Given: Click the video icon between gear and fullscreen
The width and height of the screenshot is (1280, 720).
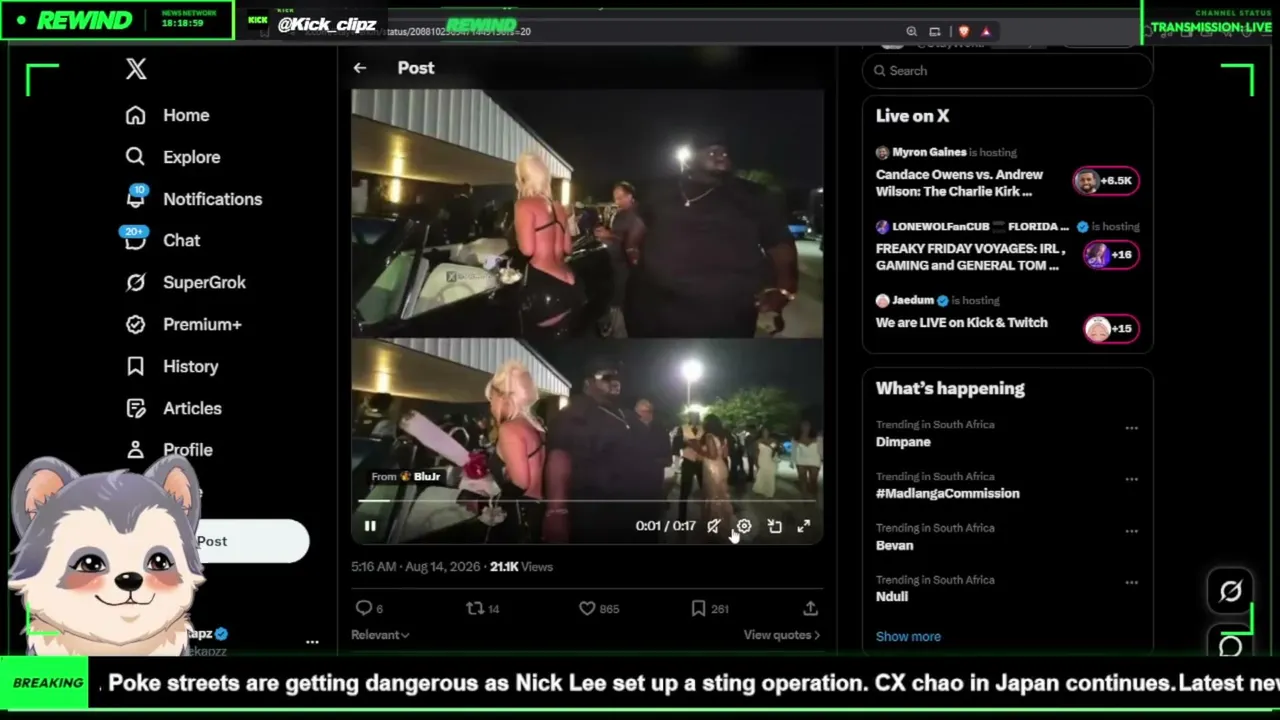Looking at the screenshot, I should point(774,526).
